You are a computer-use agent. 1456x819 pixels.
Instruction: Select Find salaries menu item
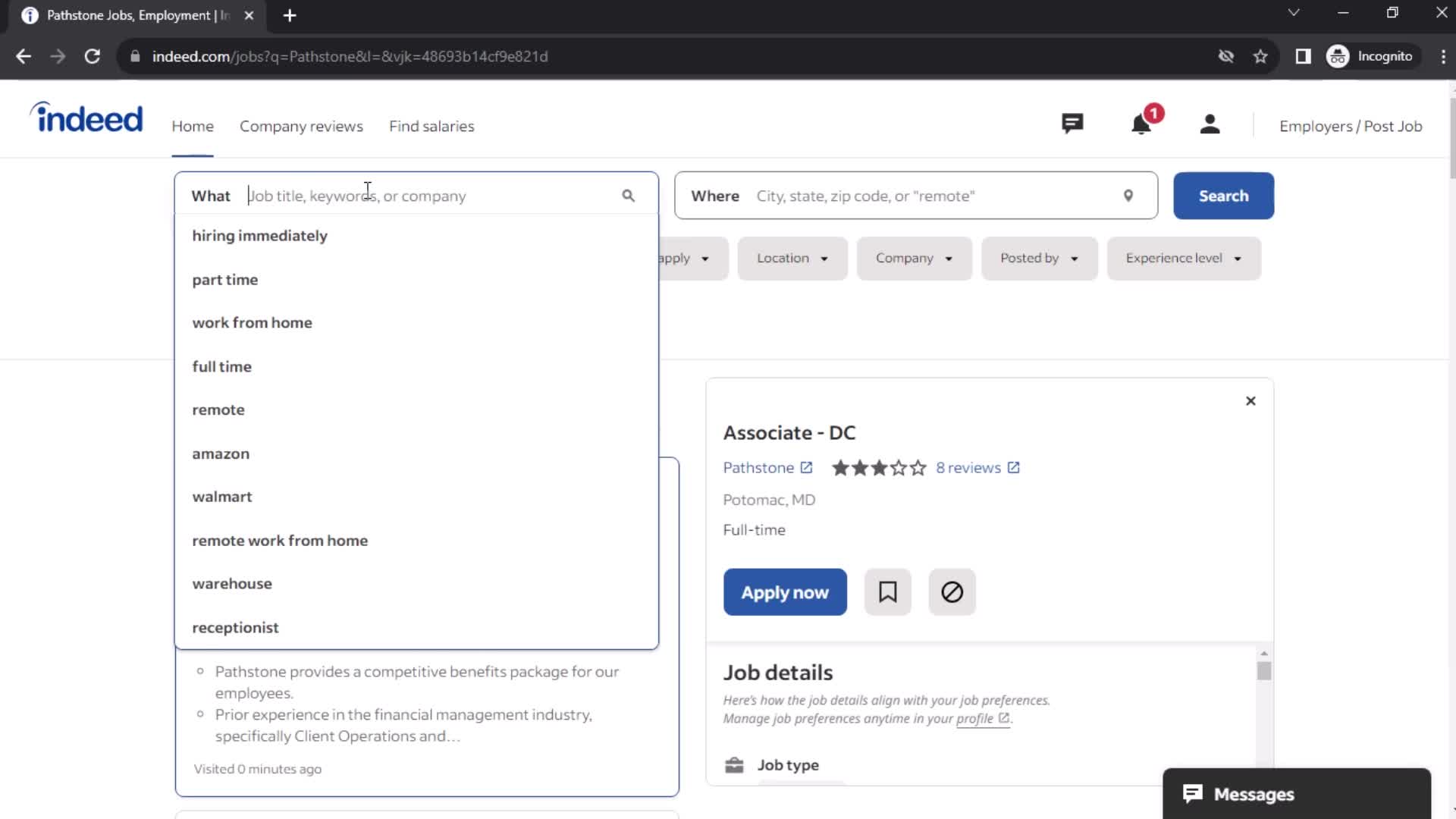[x=432, y=125]
